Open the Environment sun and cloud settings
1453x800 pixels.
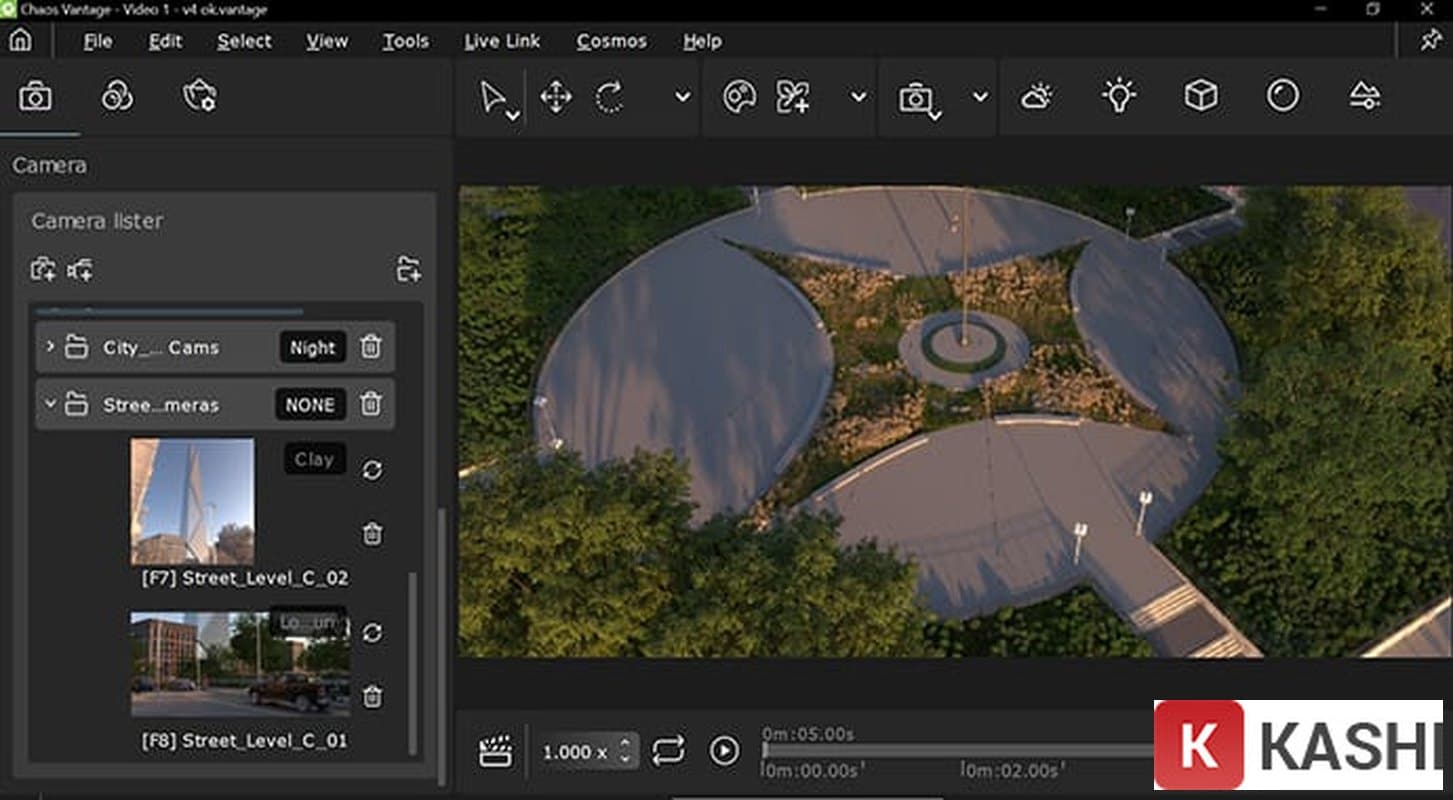pyautogui.click(x=1036, y=97)
